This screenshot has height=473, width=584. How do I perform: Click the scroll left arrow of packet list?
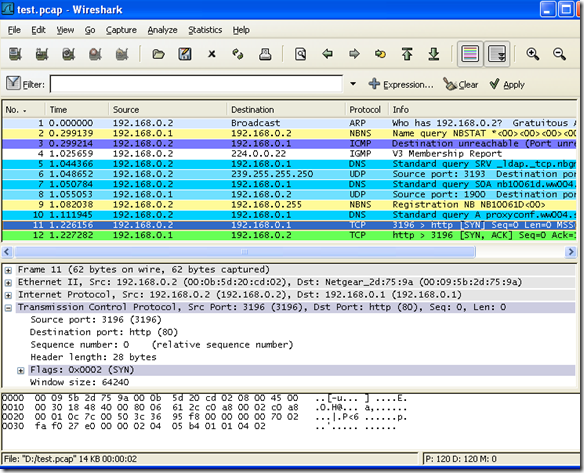click(7, 252)
